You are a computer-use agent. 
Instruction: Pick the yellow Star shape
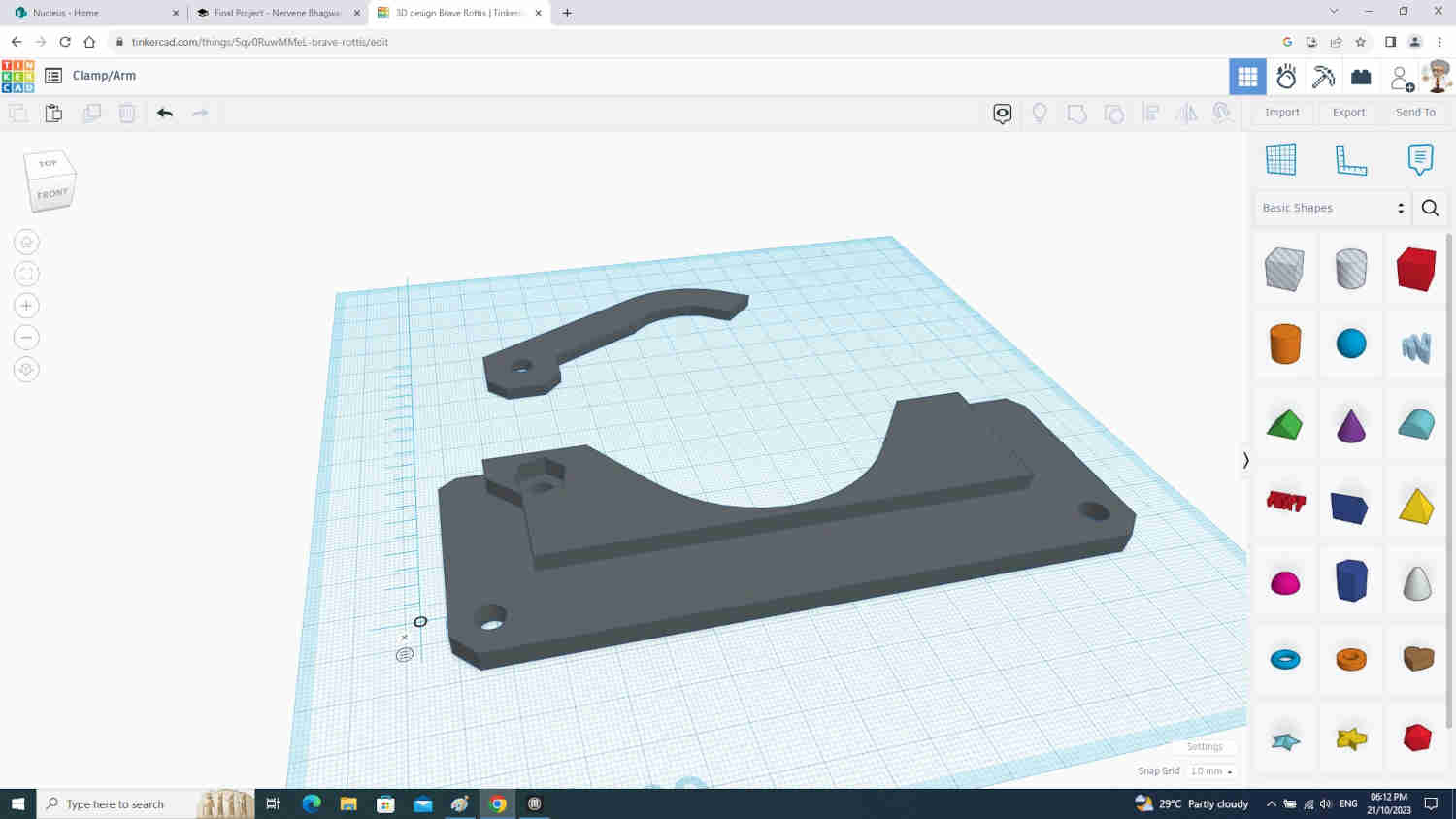pyautogui.click(x=1350, y=738)
